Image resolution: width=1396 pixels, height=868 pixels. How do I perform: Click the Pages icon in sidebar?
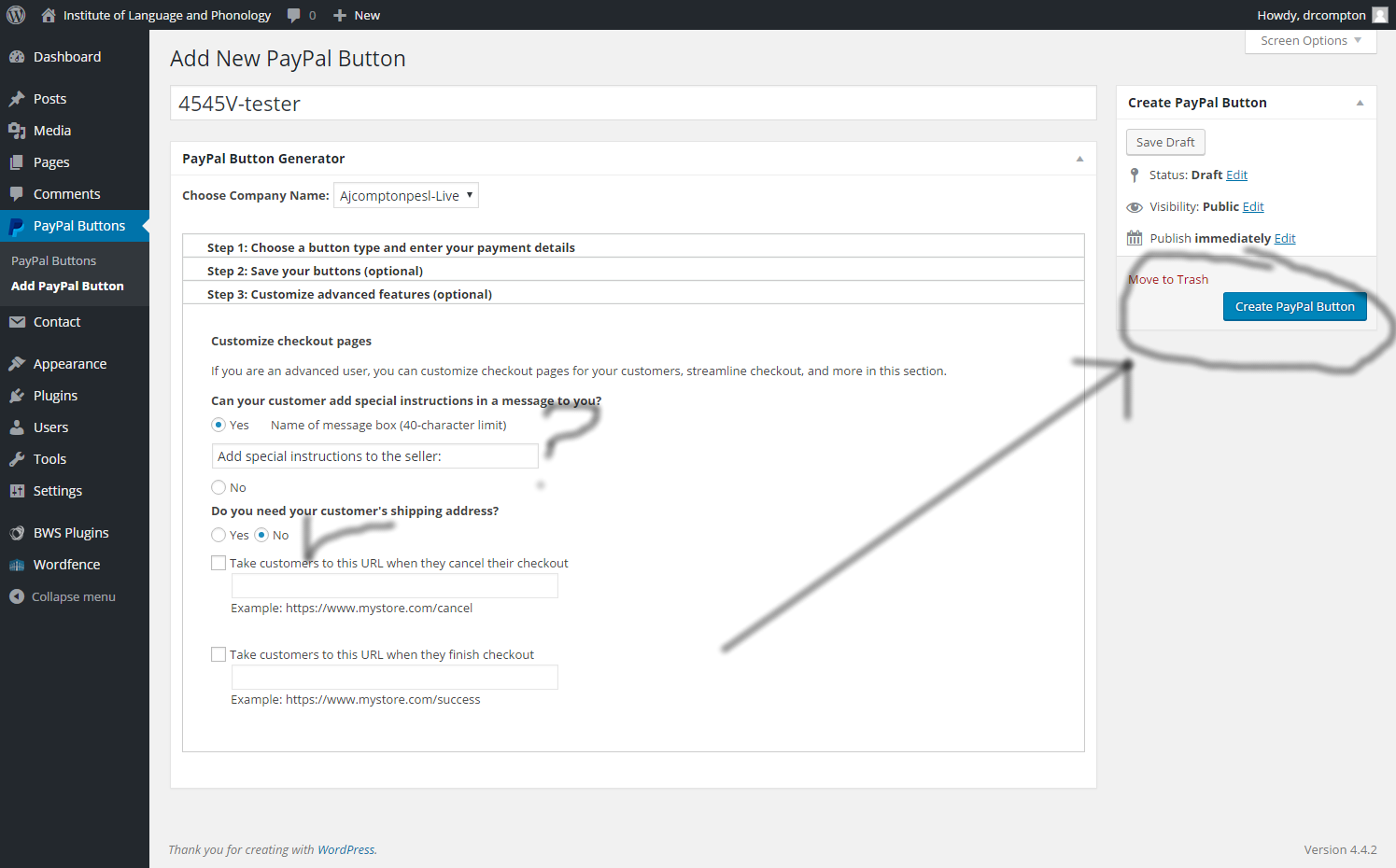(17, 162)
